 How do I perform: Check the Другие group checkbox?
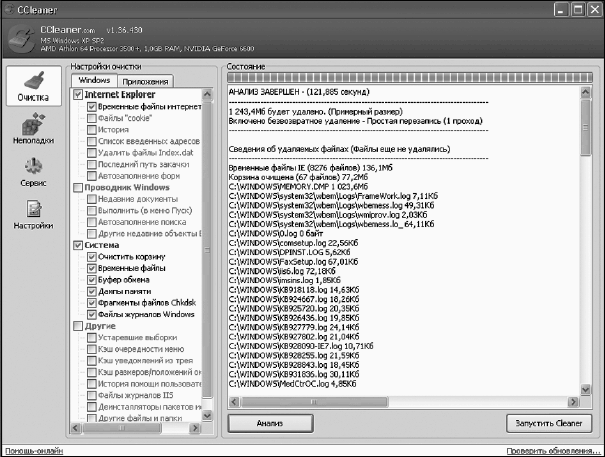[x=79, y=325]
